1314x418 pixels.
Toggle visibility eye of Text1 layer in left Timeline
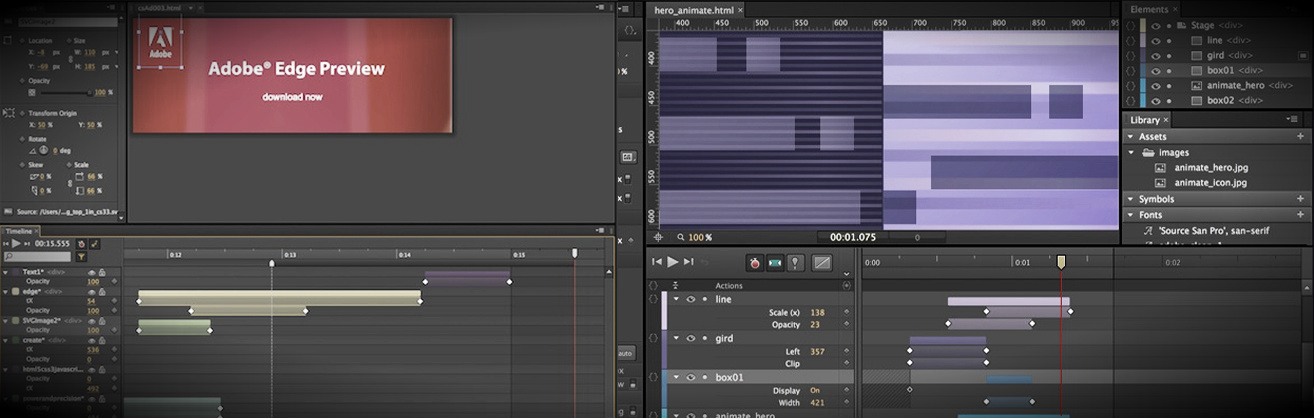[x=92, y=271]
